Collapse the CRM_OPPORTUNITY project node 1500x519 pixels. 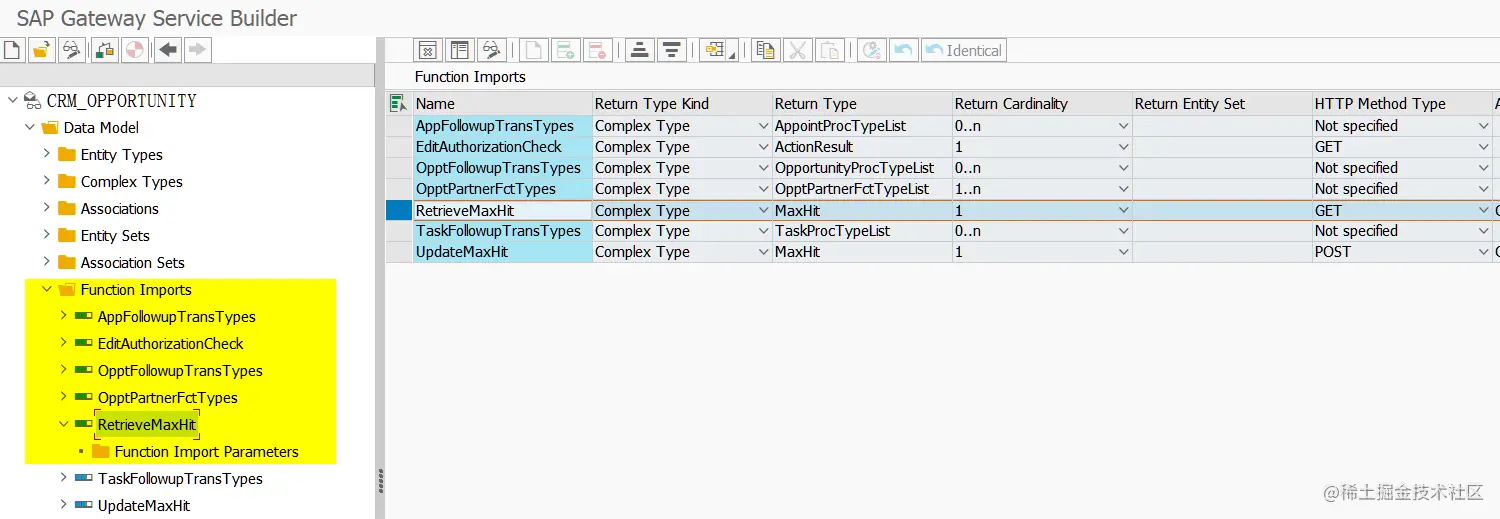coord(12,100)
